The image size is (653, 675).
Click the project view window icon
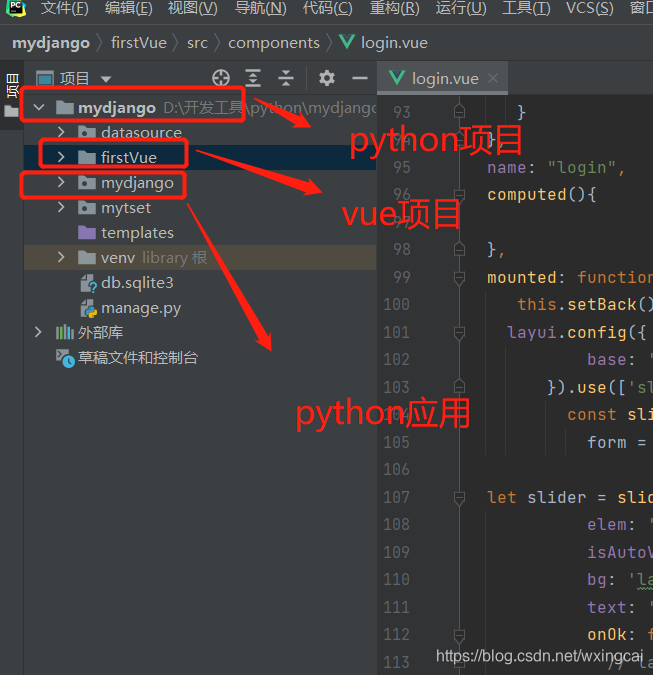click(x=45, y=79)
